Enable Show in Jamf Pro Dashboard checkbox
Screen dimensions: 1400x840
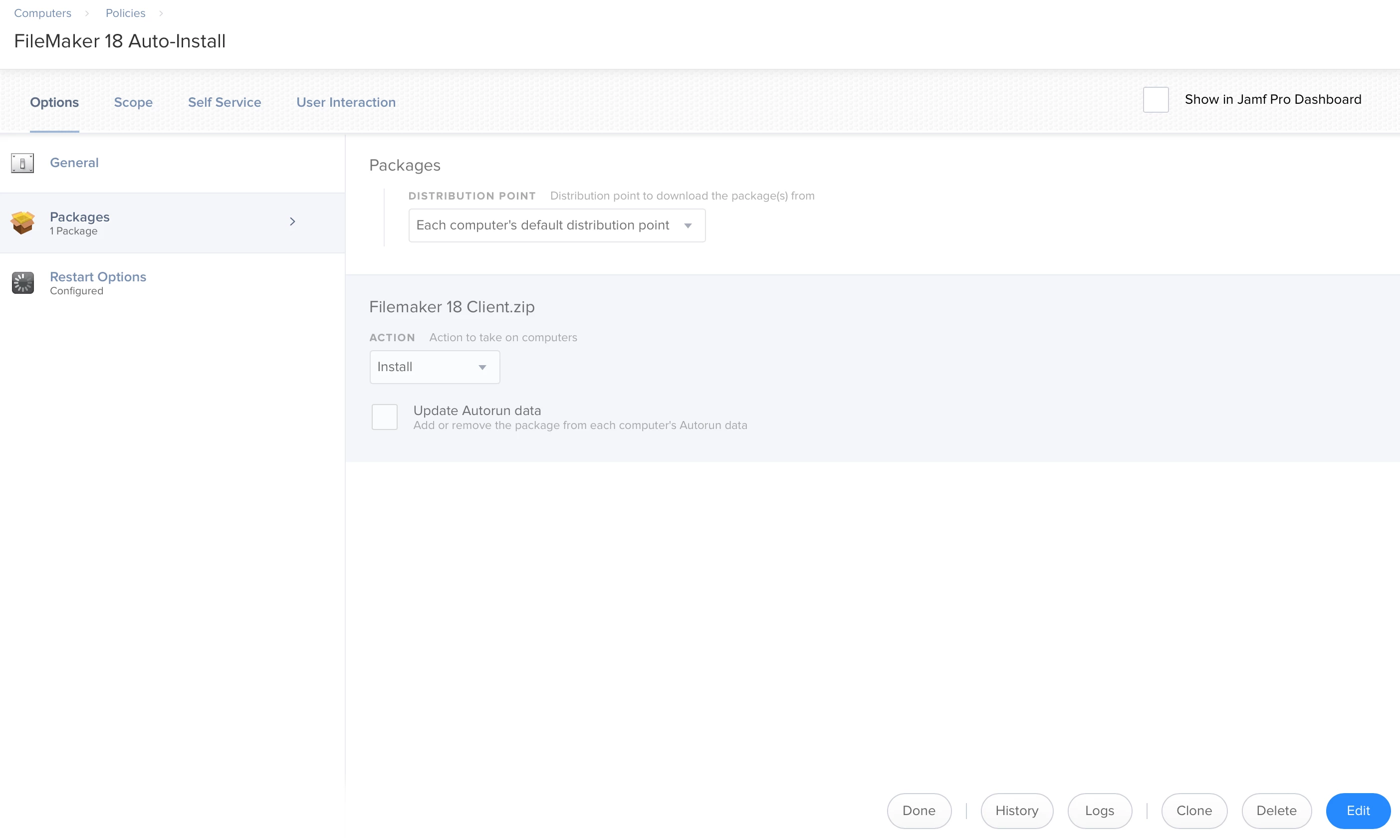click(x=1156, y=100)
